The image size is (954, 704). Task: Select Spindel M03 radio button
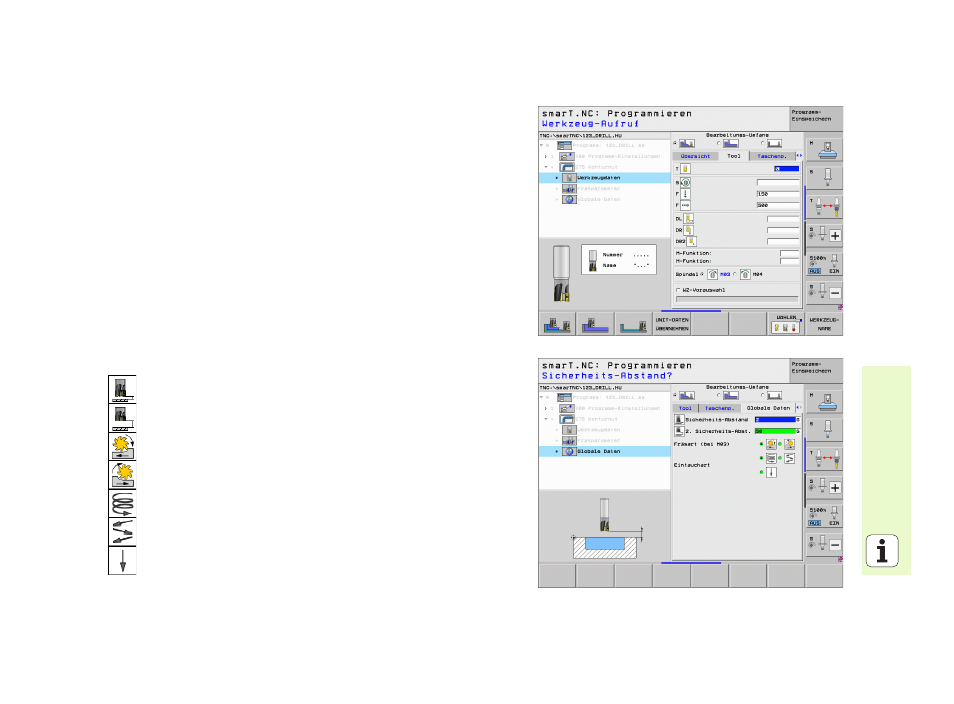702,274
